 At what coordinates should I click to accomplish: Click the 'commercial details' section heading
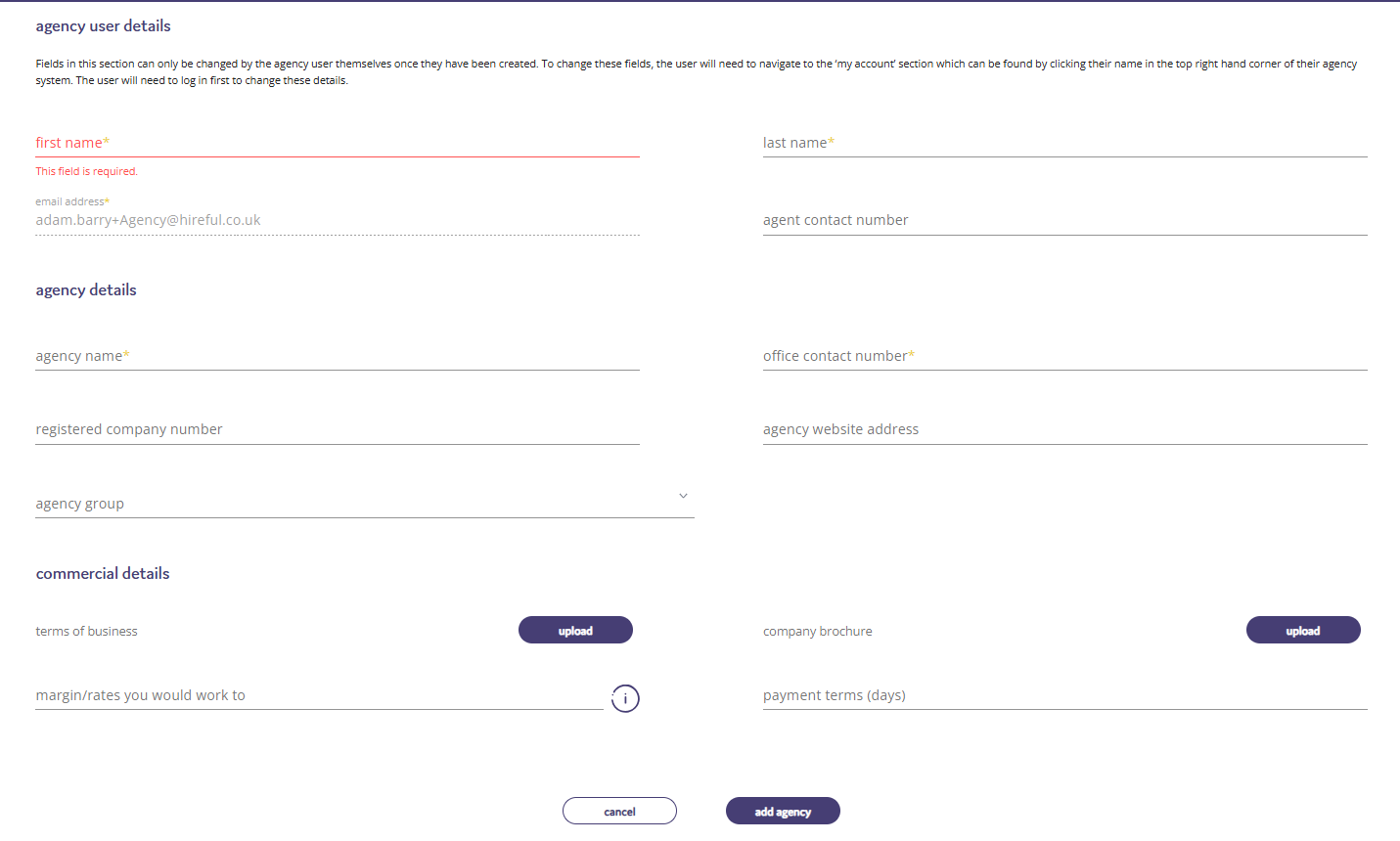(103, 573)
